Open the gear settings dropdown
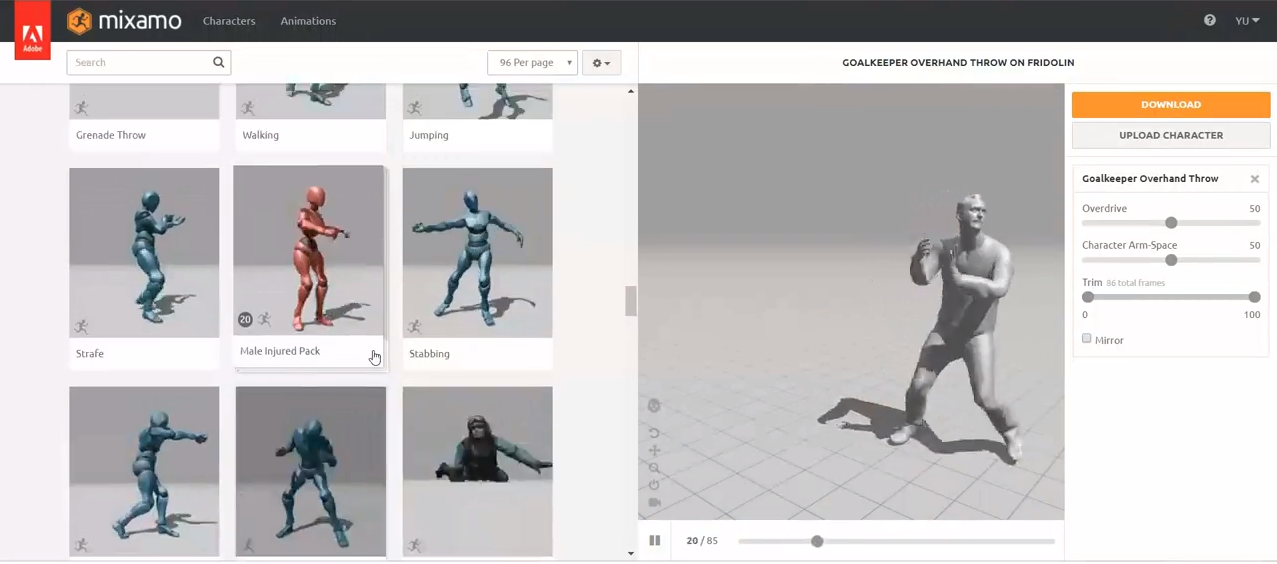 click(x=601, y=63)
